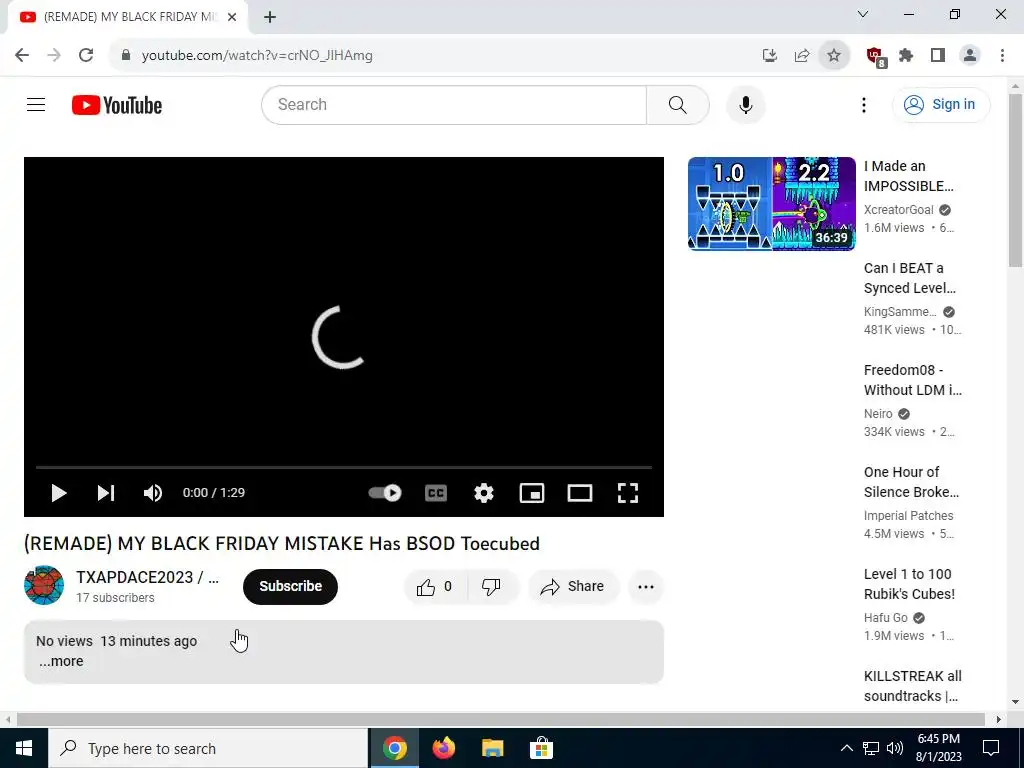The height and width of the screenshot is (768, 1024).
Task: Reload the page
Action: [x=86, y=55]
